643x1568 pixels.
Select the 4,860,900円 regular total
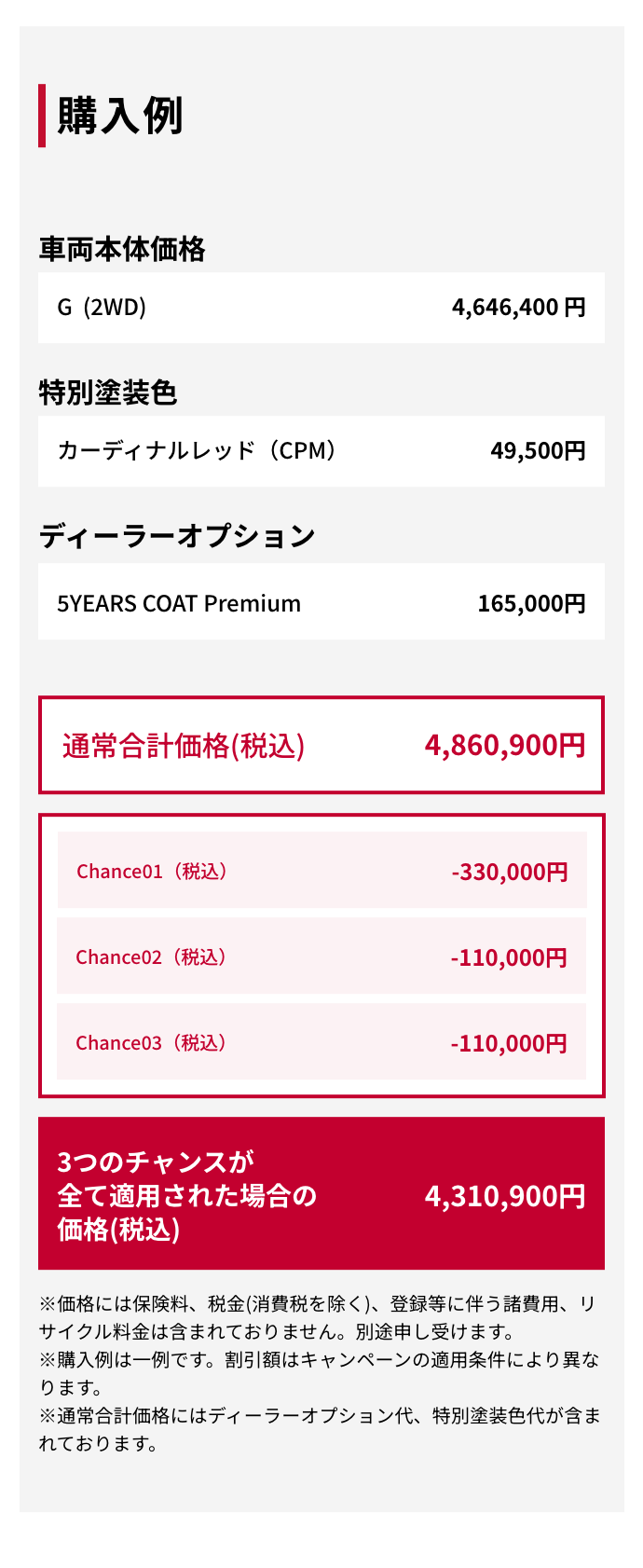coord(505,746)
